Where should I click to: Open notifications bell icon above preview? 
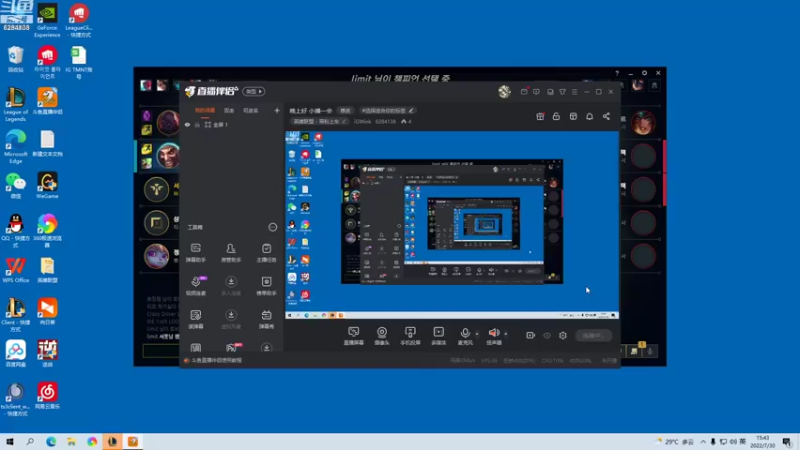coord(589,116)
